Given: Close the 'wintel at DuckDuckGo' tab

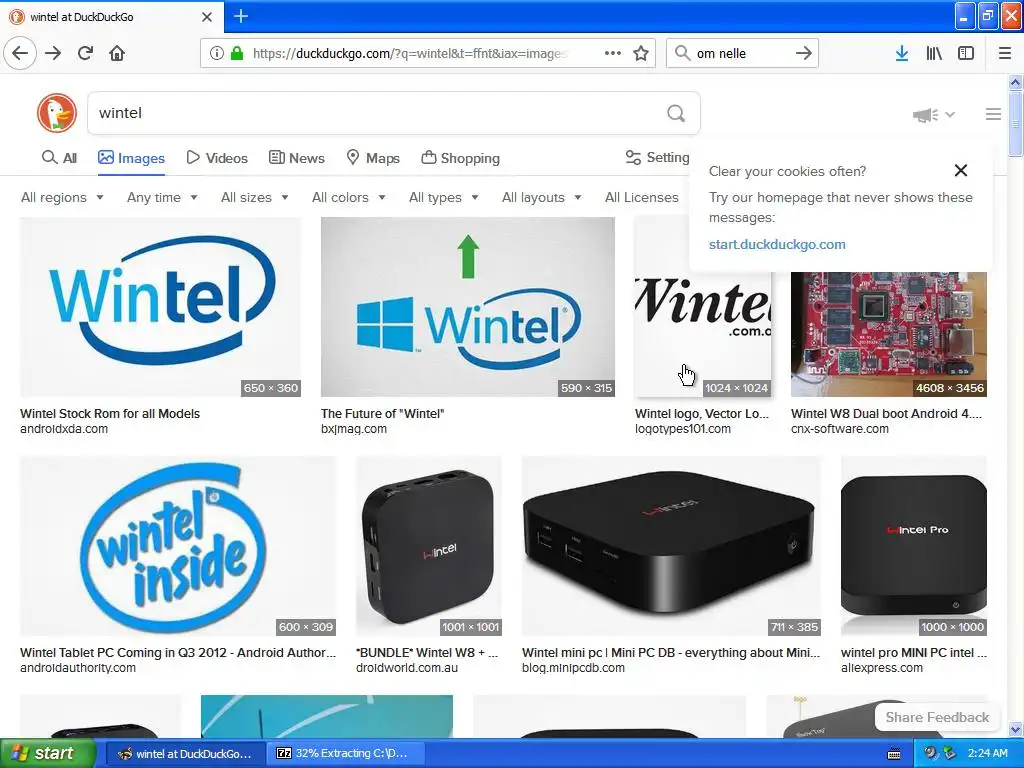Looking at the screenshot, I should click(207, 17).
